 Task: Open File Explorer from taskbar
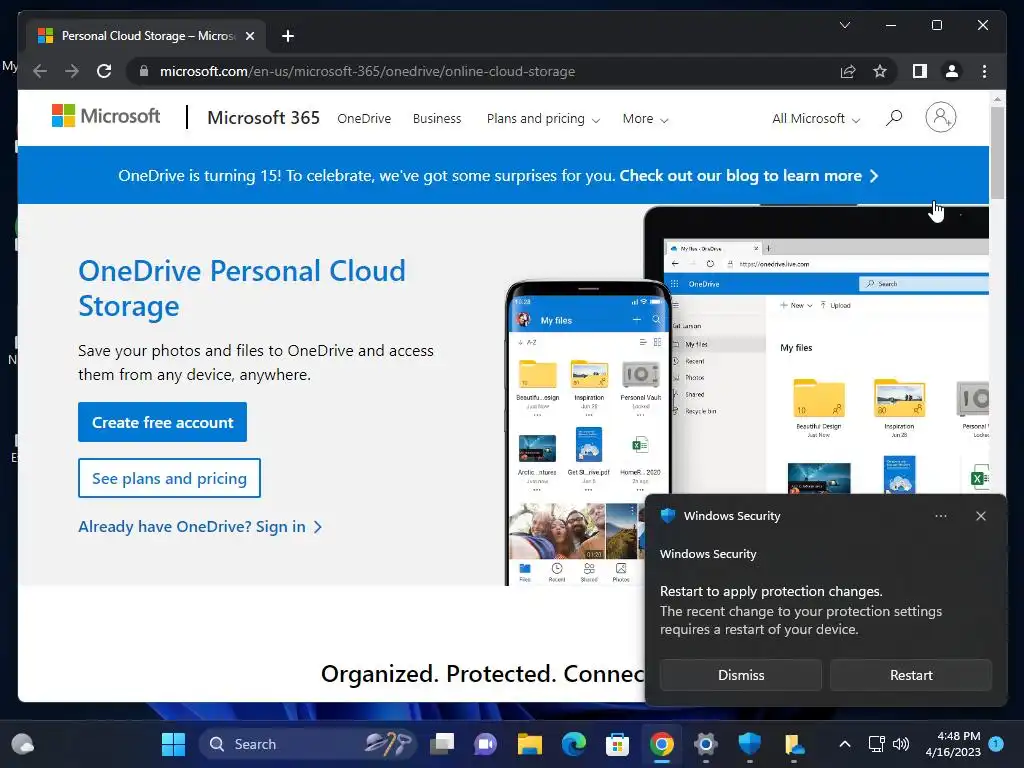(x=530, y=744)
